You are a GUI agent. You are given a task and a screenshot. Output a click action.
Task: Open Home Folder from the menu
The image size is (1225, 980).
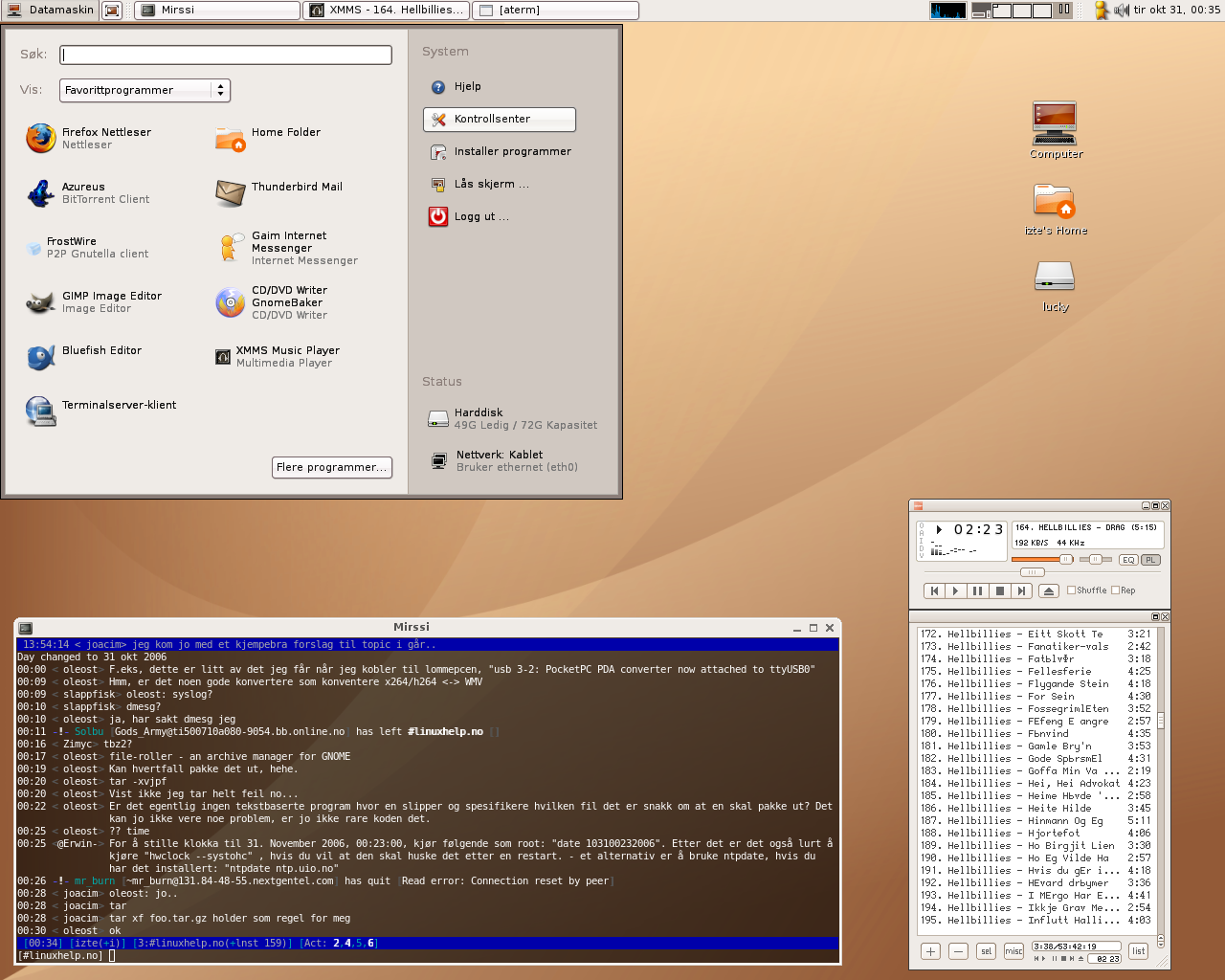[x=268, y=139]
